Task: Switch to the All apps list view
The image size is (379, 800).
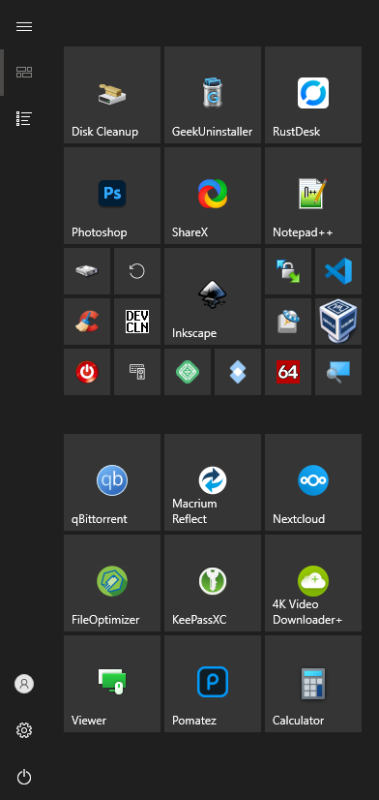Action: pos(24,118)
